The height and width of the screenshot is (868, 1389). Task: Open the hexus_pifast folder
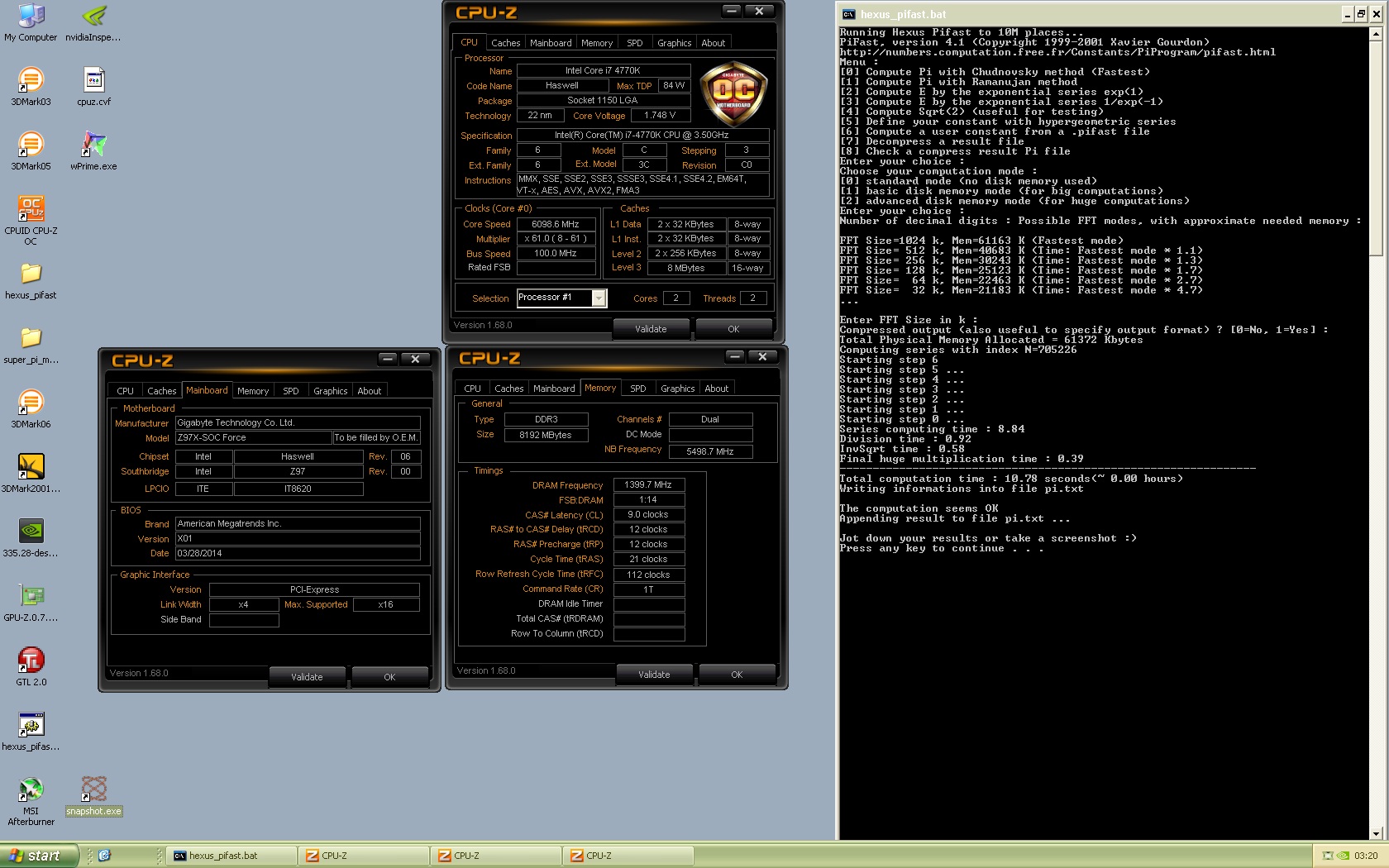point(31,279)
